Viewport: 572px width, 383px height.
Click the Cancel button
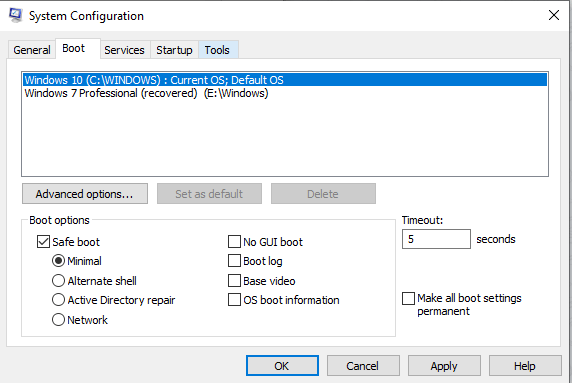click(x=363, y=365)
